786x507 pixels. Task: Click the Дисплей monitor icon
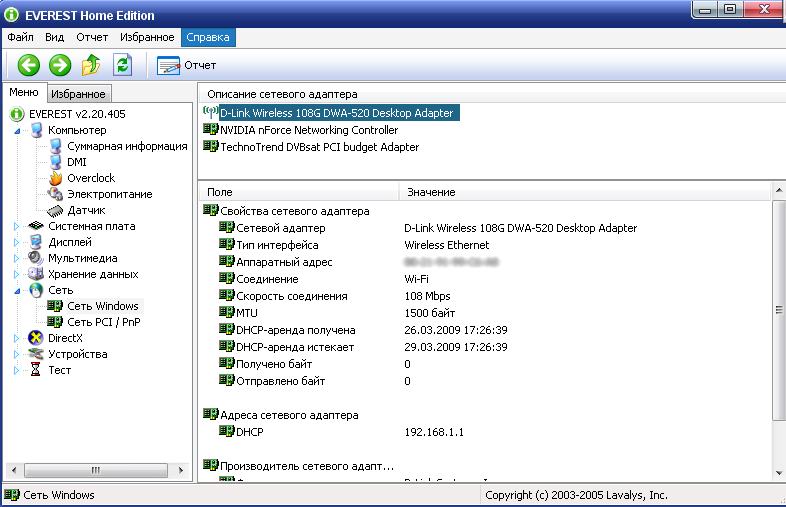tap(36, 242)
